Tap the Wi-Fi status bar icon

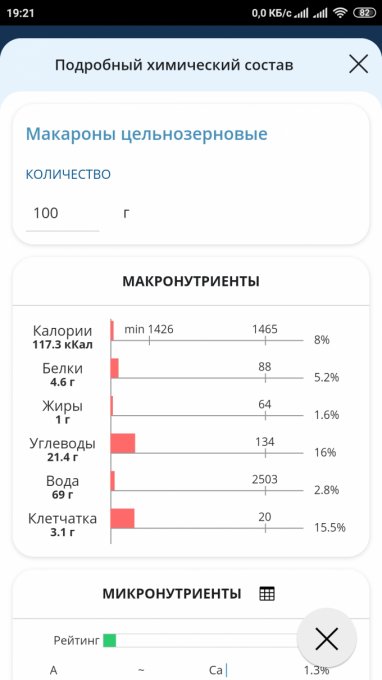click(340, 13)
